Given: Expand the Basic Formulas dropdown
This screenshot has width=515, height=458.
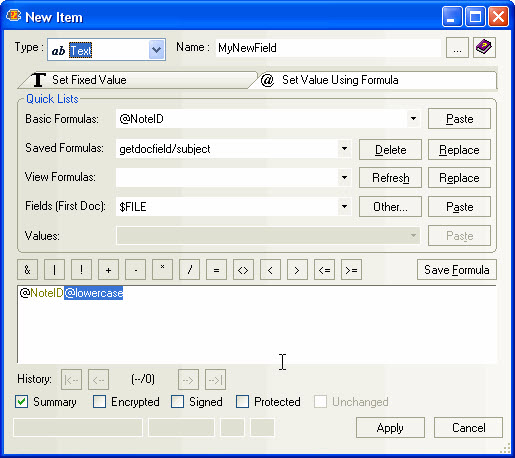Looking at the screenshot, I should pyautogui.click(x=413, y=119).
